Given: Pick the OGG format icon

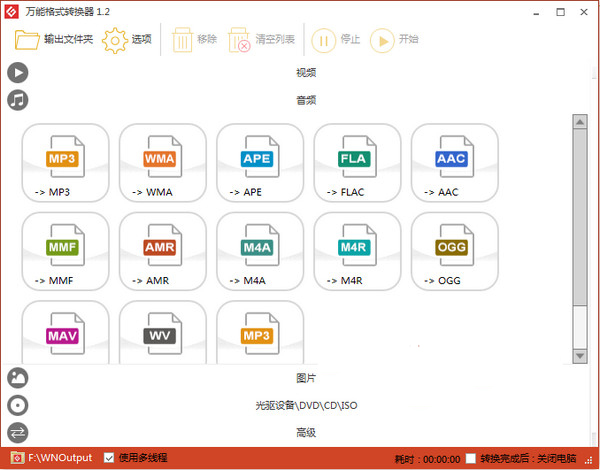Looking at the screenshot, I should coord(454,251).
